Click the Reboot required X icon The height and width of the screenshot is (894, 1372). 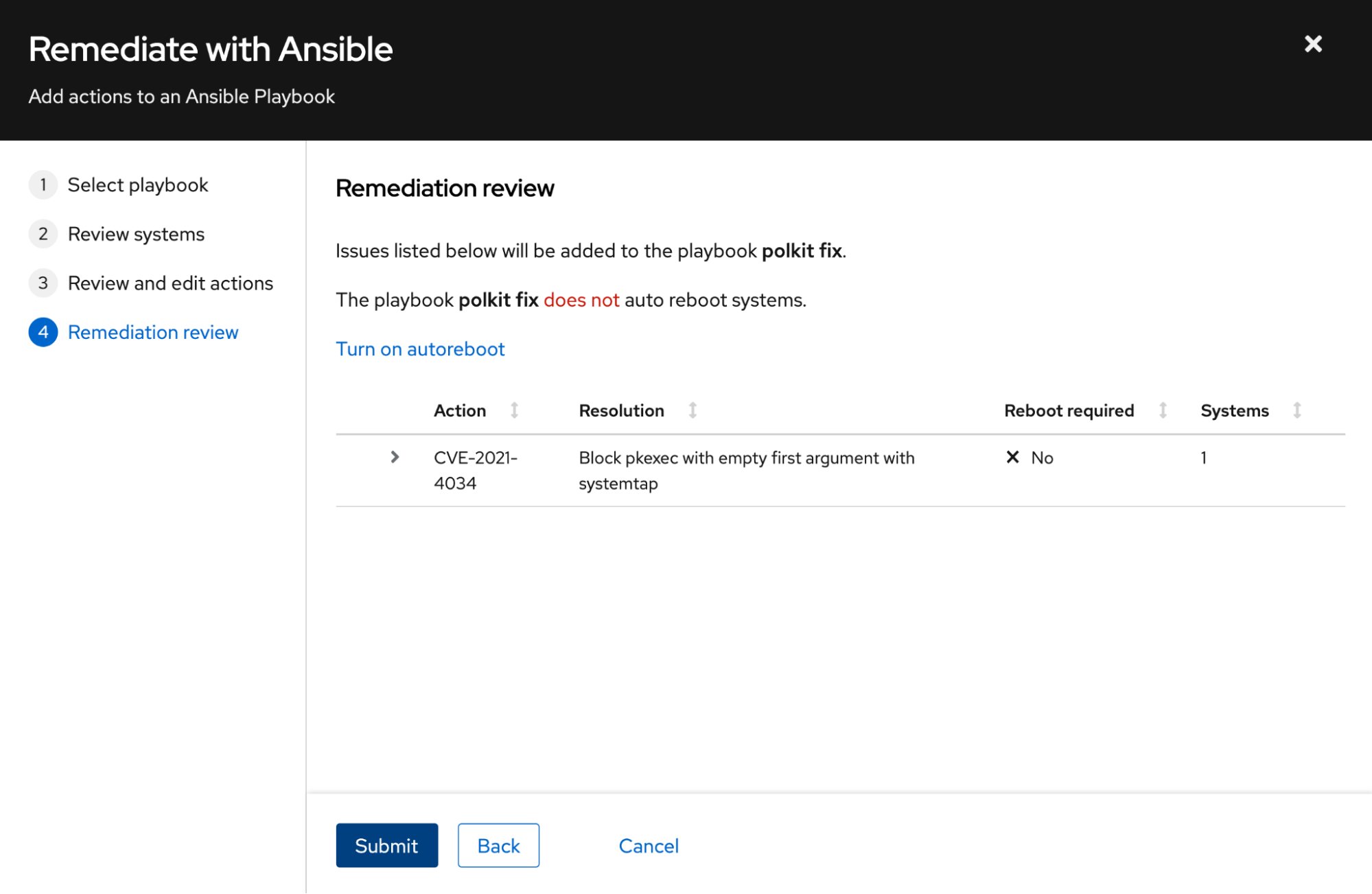(x=1012, y=457)
